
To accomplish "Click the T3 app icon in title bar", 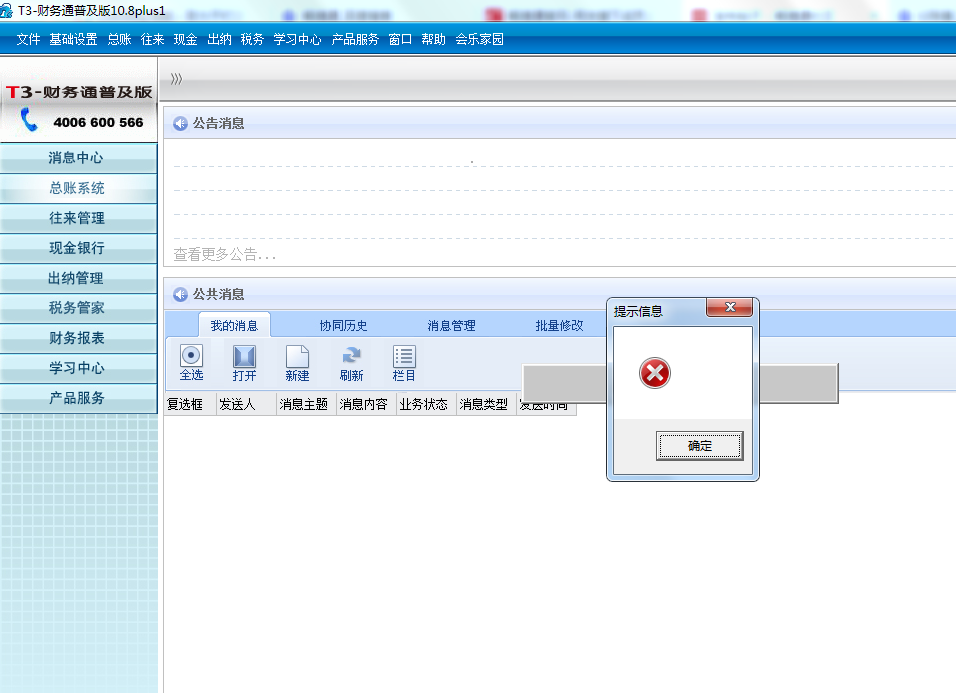I will (6, 10).
